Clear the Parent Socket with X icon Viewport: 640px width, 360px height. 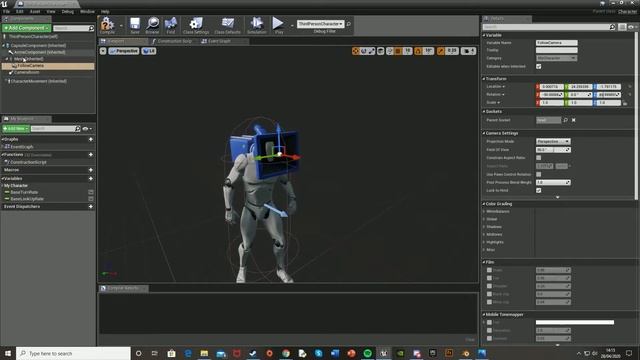tap(573, 120)
